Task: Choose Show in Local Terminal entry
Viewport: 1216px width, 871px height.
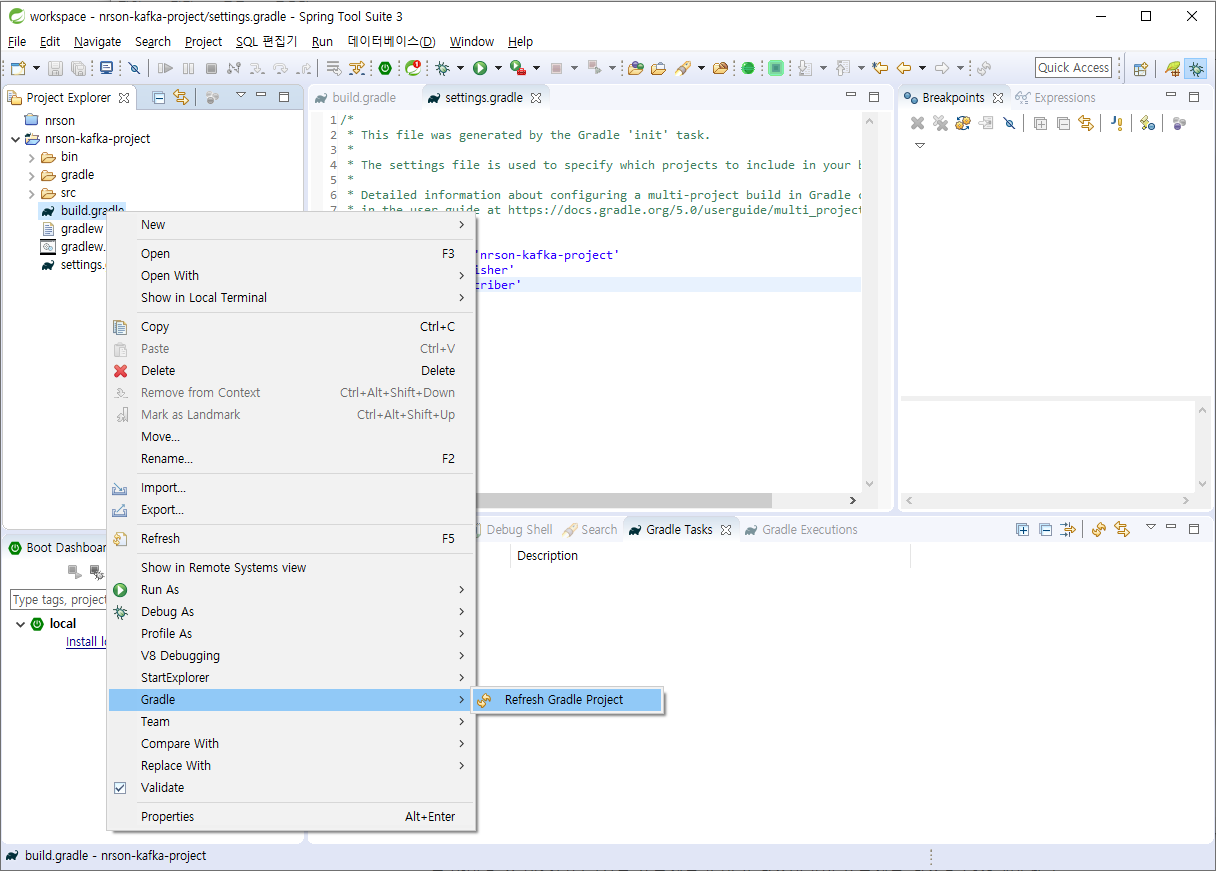Action: coord(291,298)
